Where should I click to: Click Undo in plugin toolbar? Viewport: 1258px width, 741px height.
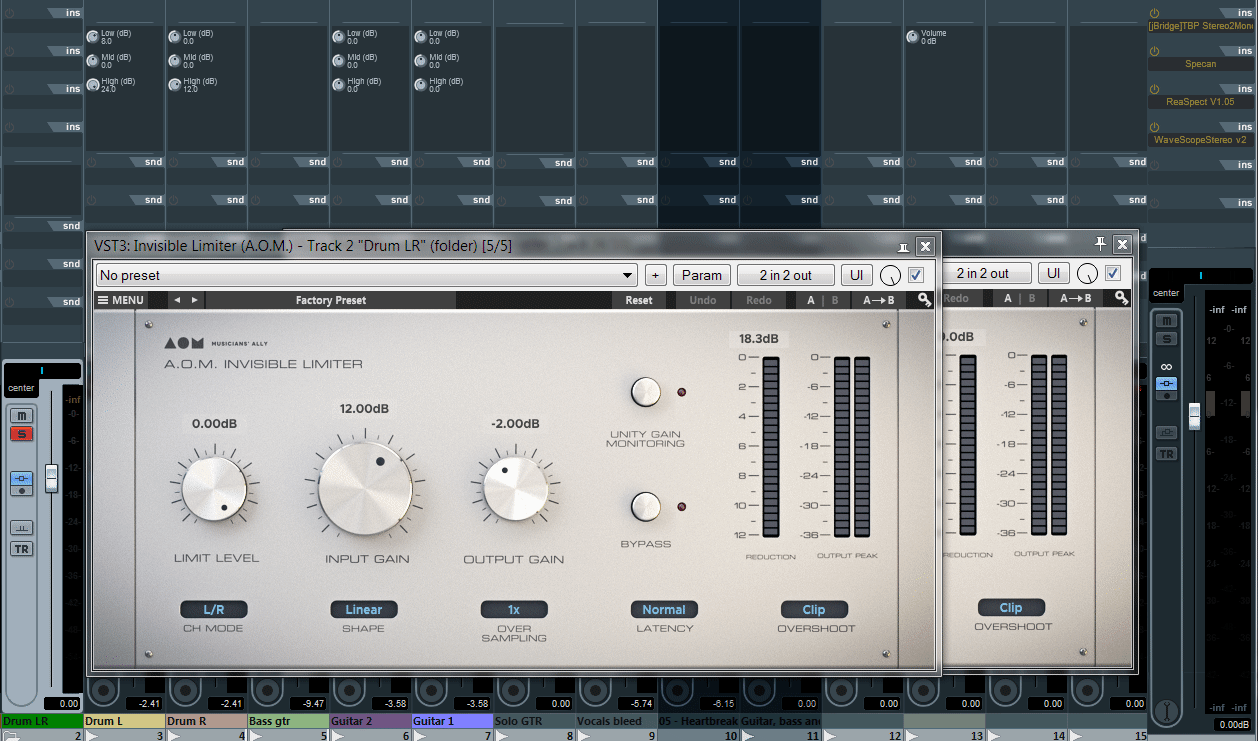(x=703, y=300)
